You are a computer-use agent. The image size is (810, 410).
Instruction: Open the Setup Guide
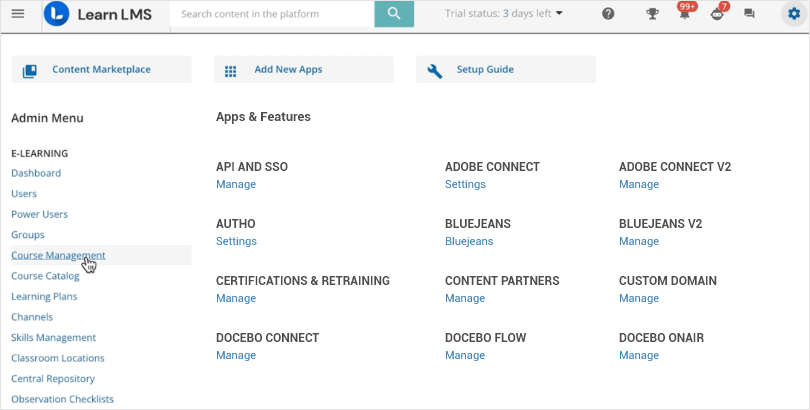[x=506, y=69]
